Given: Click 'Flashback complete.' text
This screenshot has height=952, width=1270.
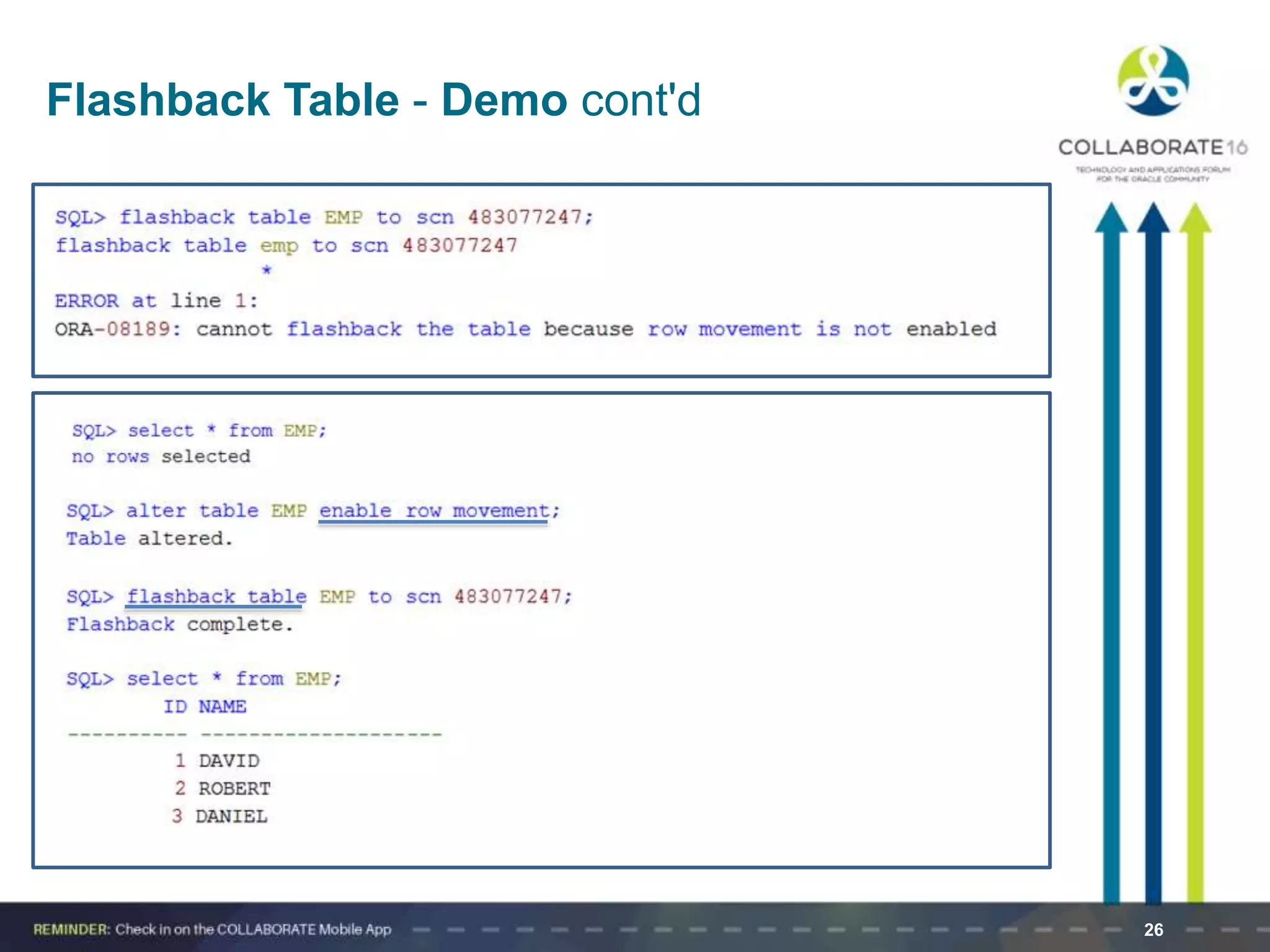Looking at the screenshot, I should point(180,624).
